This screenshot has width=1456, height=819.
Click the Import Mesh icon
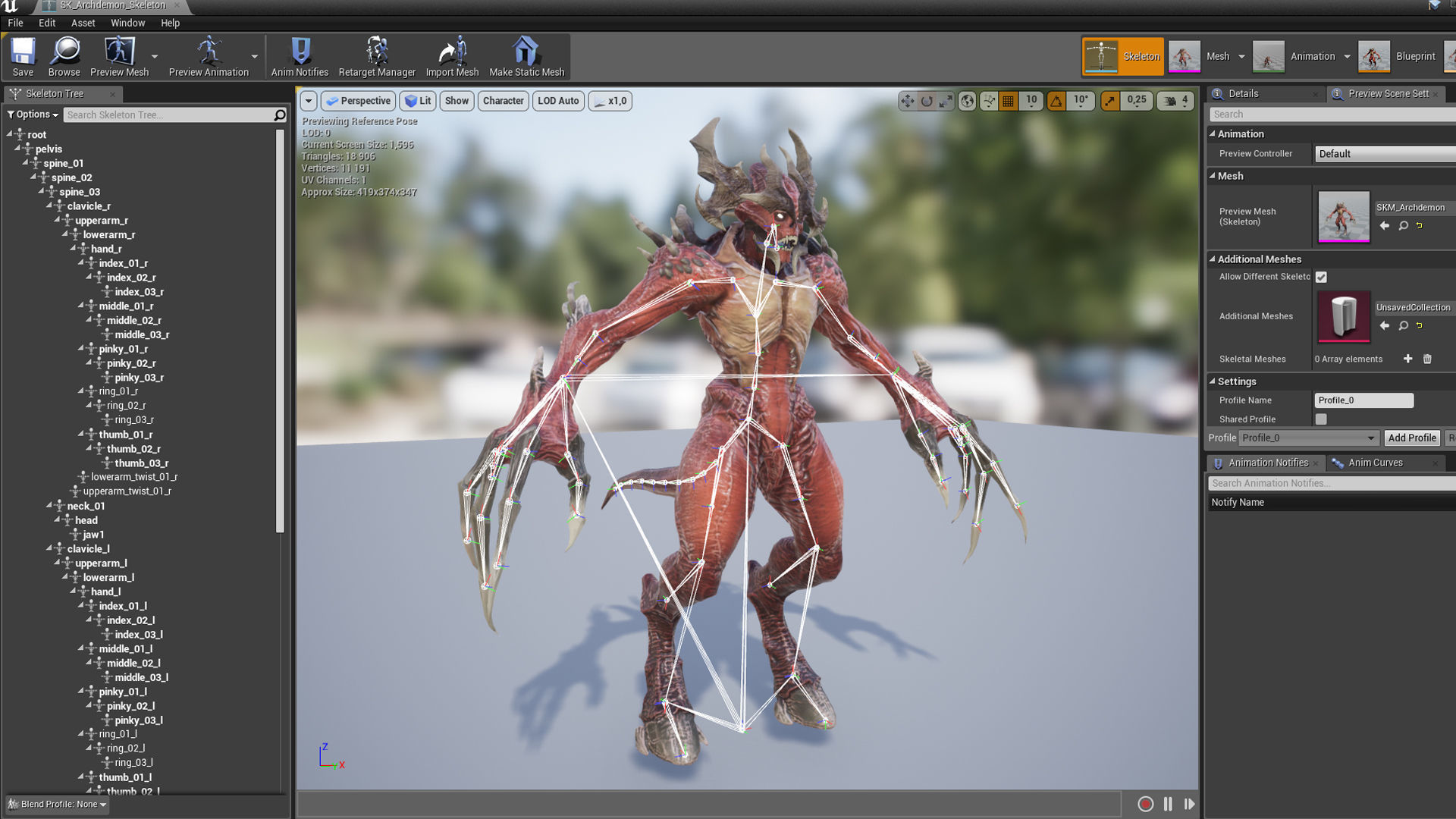[452, 57]
